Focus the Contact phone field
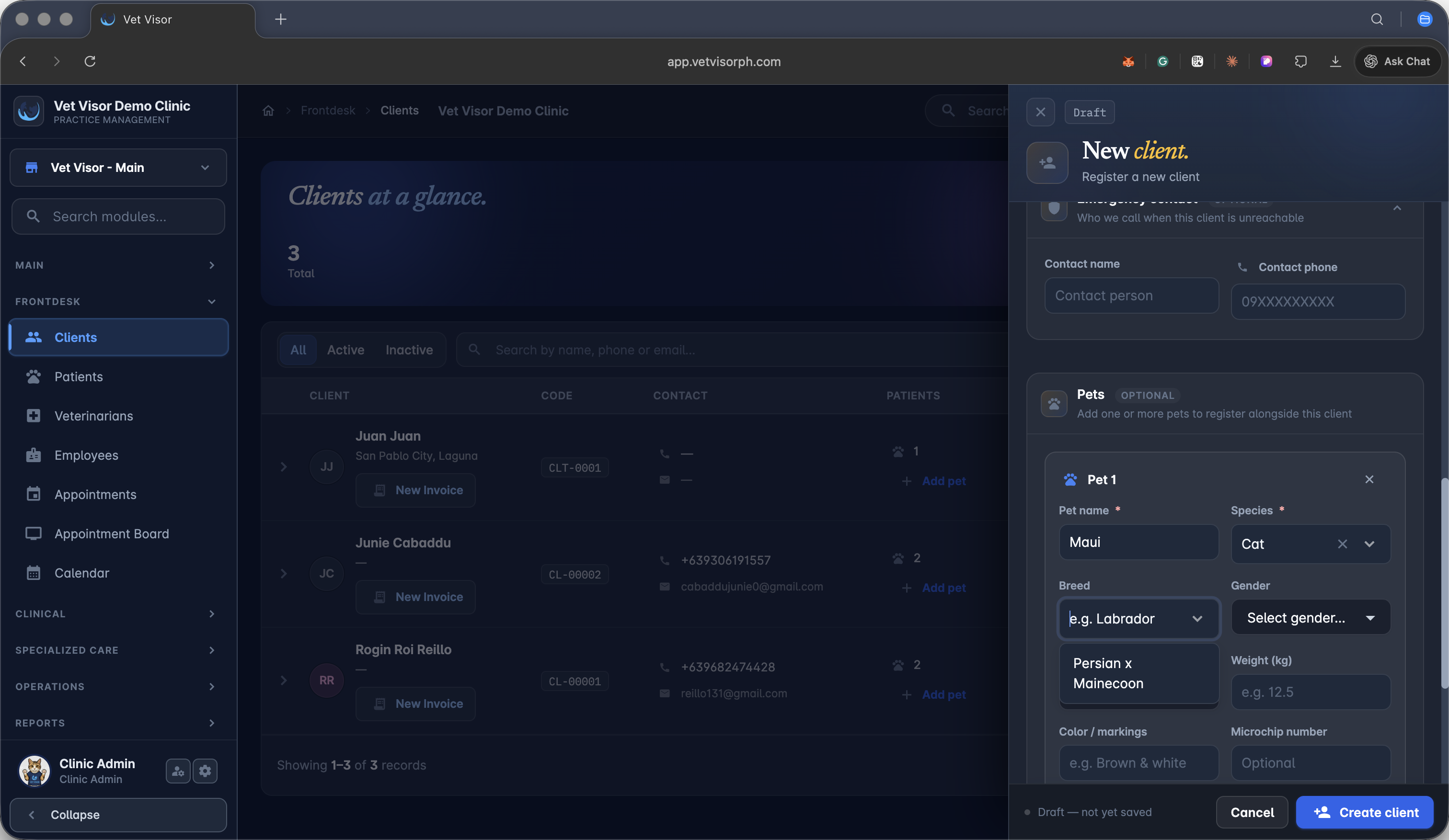1449x840 pixels. 1318,302
